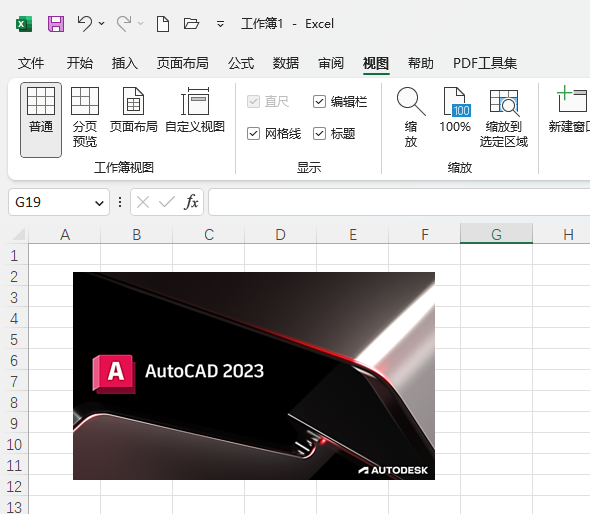Viewport: 590px width, 514px height.
Task: Select column C header
Action: [209, 234]
